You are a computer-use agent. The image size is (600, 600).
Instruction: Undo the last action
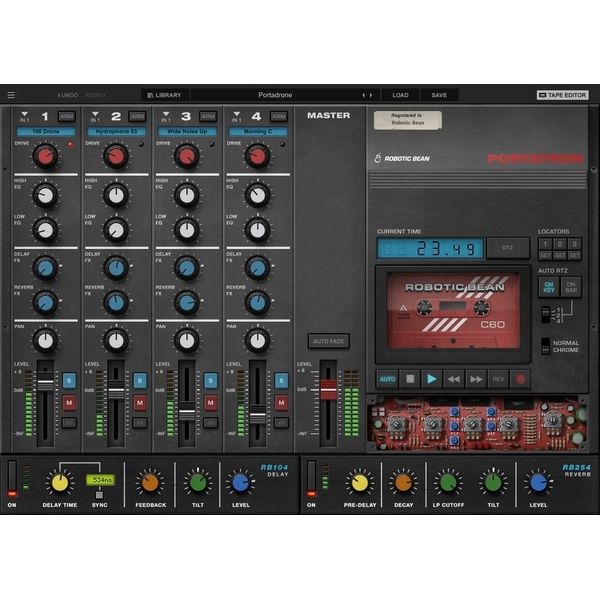(68, 95)
